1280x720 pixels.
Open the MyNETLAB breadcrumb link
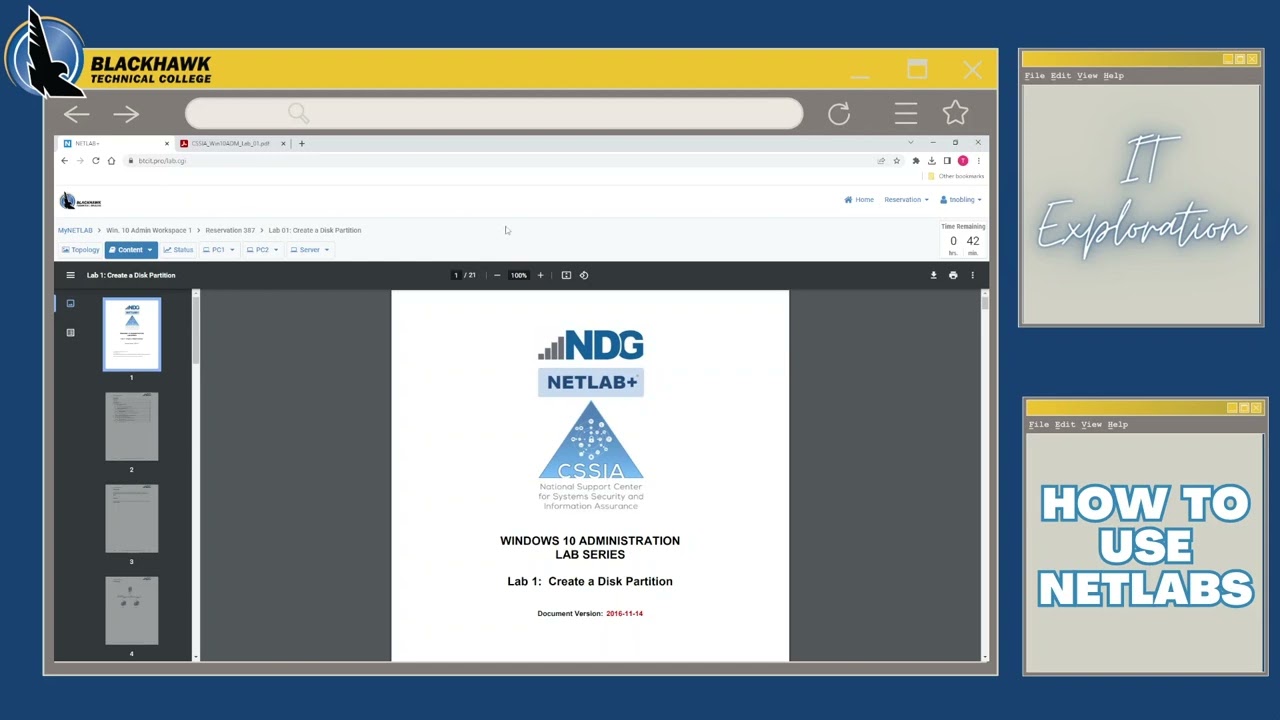click(x=75, y=230)
